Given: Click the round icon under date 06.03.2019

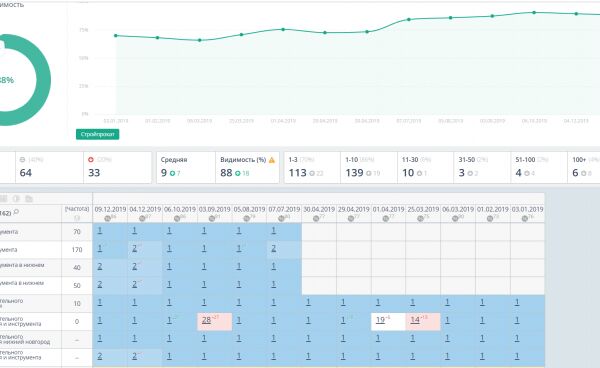Looking at the screenshot, I should click(x=455, y=218).
